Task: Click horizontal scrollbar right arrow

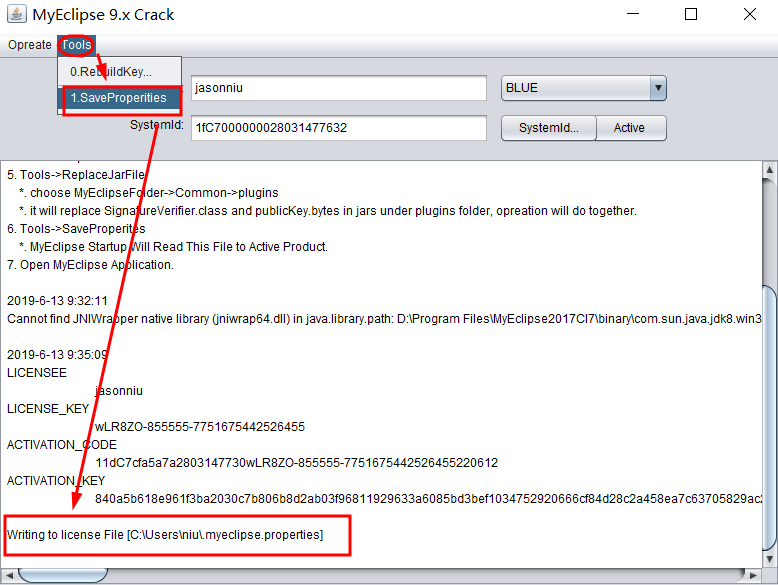Action: [753, 576]
